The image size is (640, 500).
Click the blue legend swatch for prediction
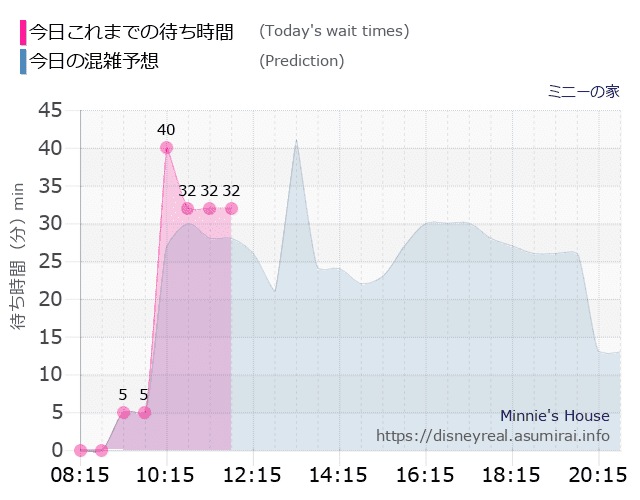[23, 61]
